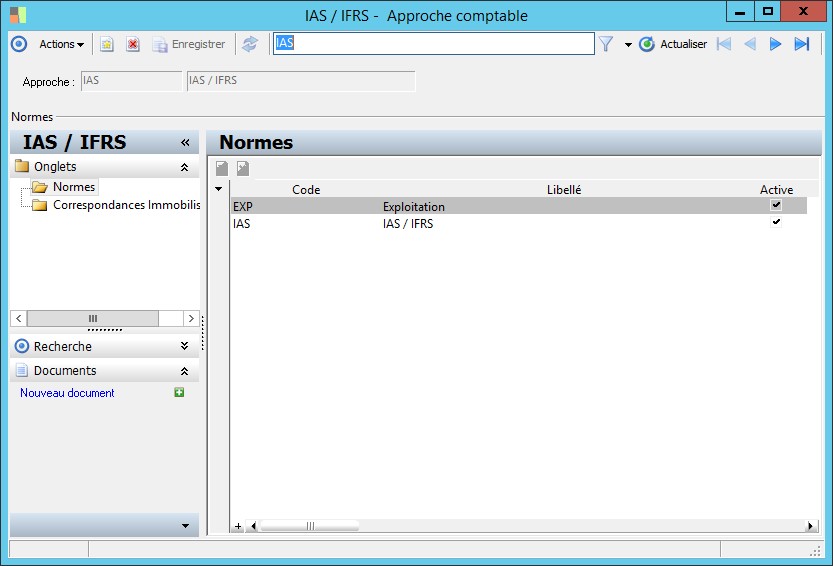Click the Nouveau document link
The image size is (833, 566).
pyautogui.click(x=67, y=393)
